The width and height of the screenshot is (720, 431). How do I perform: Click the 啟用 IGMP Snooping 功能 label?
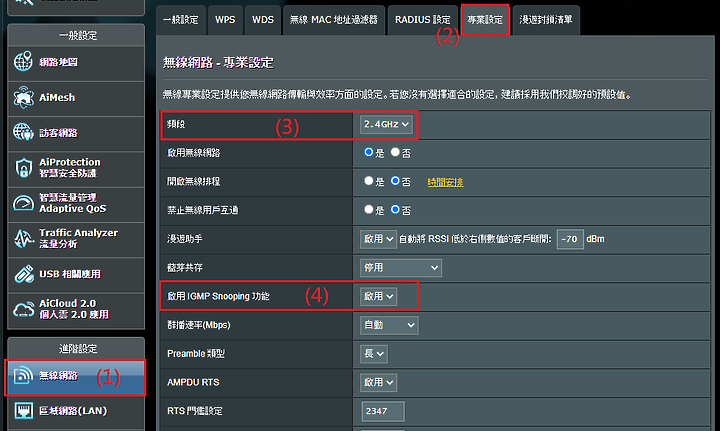(218, 297)
